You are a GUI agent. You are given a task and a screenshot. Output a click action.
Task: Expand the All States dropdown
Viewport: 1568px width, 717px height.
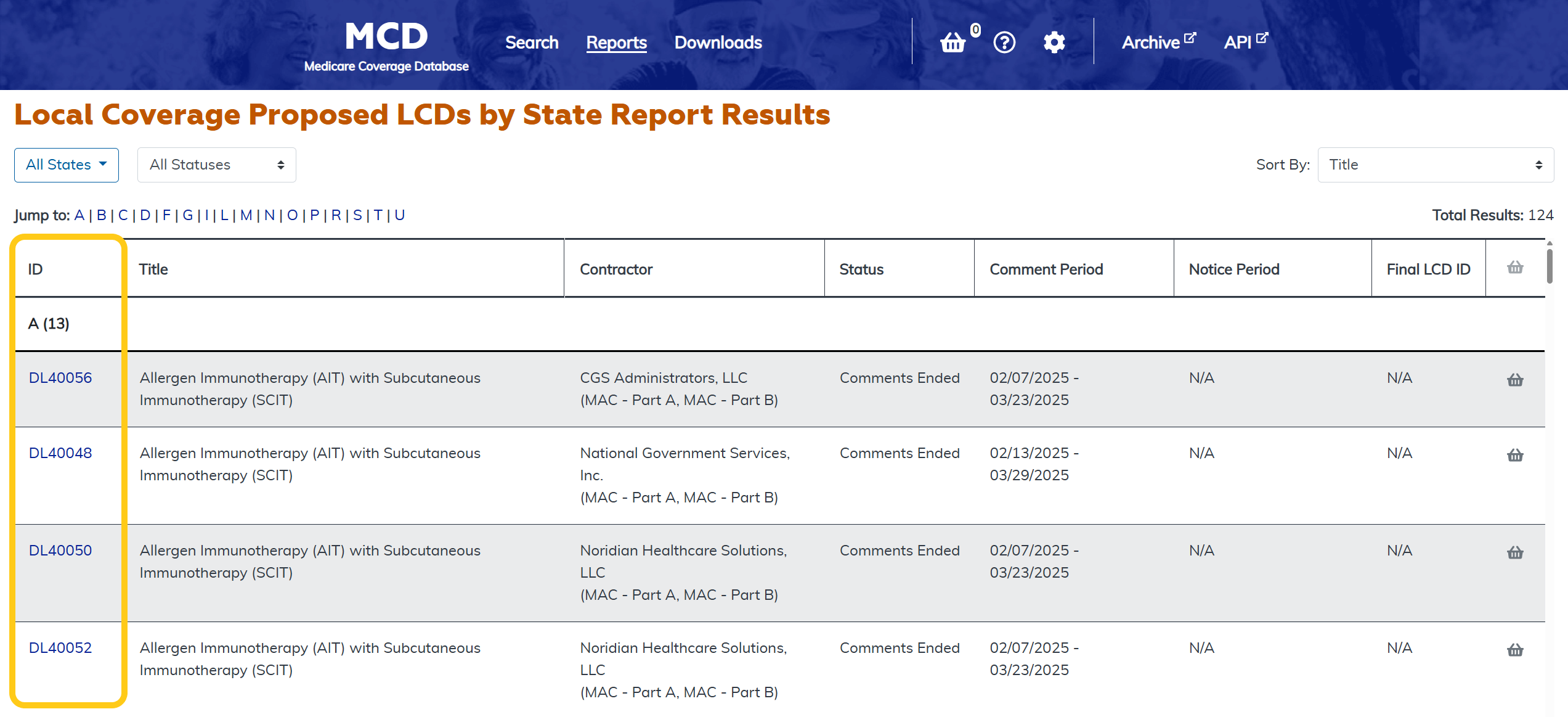67,165
